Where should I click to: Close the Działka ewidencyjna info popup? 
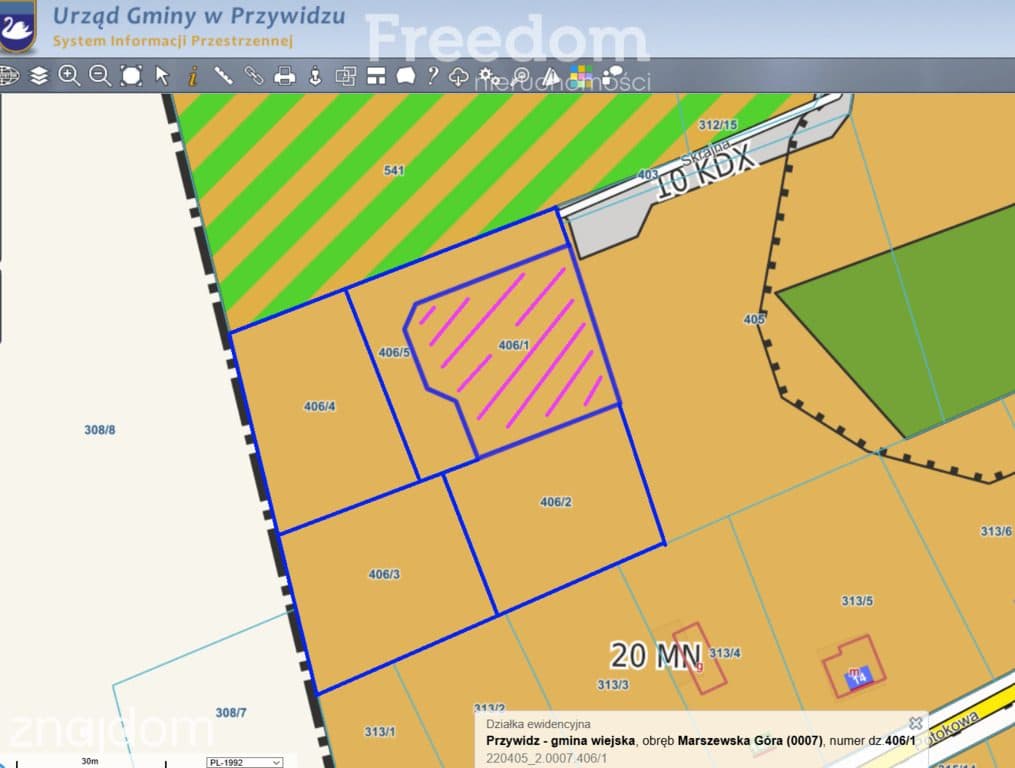point(915,723)
